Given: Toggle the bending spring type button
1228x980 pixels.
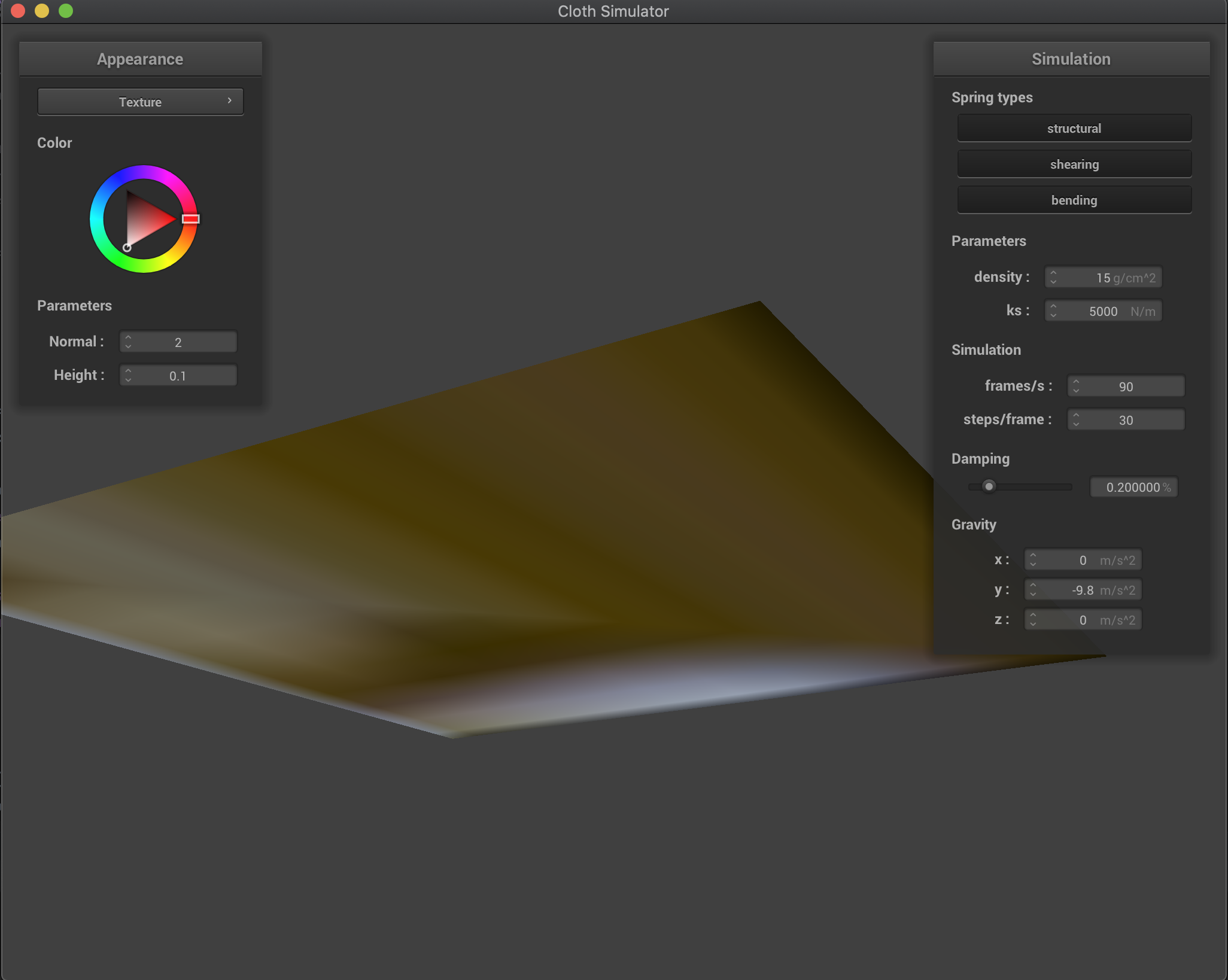Looking at the screenshot, I should 1074,200.
